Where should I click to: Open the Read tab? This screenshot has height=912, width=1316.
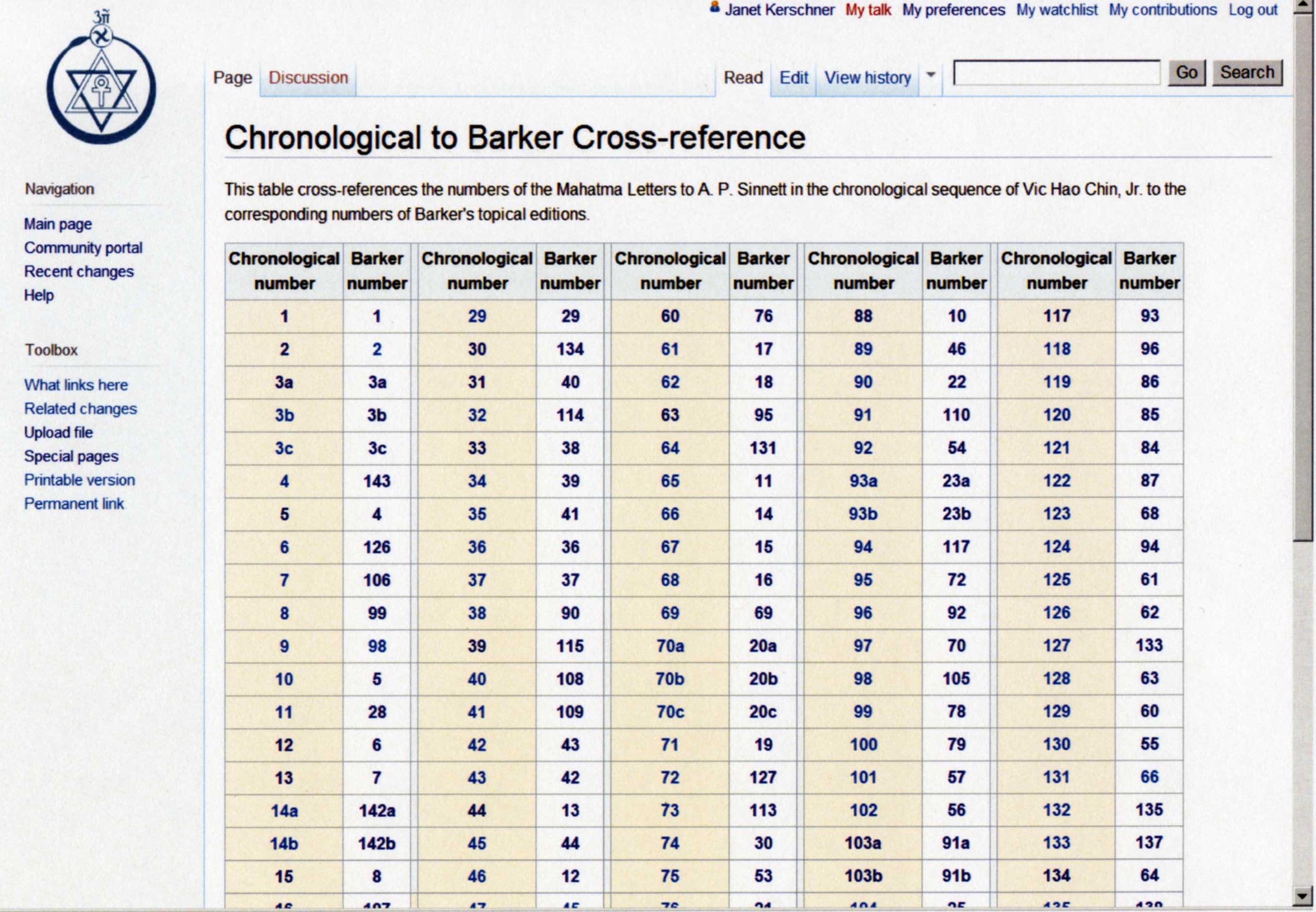pos(743,78)
